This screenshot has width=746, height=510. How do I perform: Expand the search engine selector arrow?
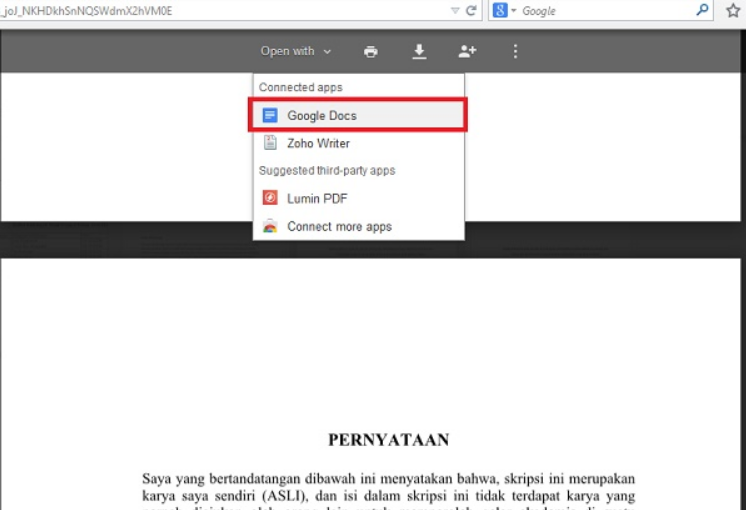point(513,10)
